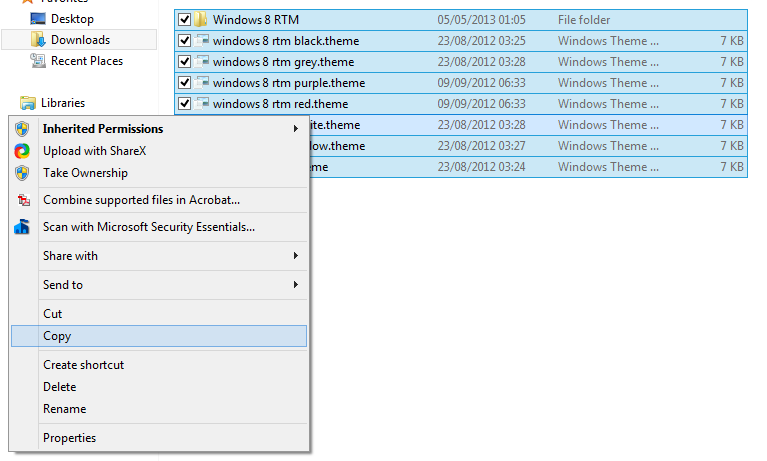Open Libraries in the navigation pane

63,103
